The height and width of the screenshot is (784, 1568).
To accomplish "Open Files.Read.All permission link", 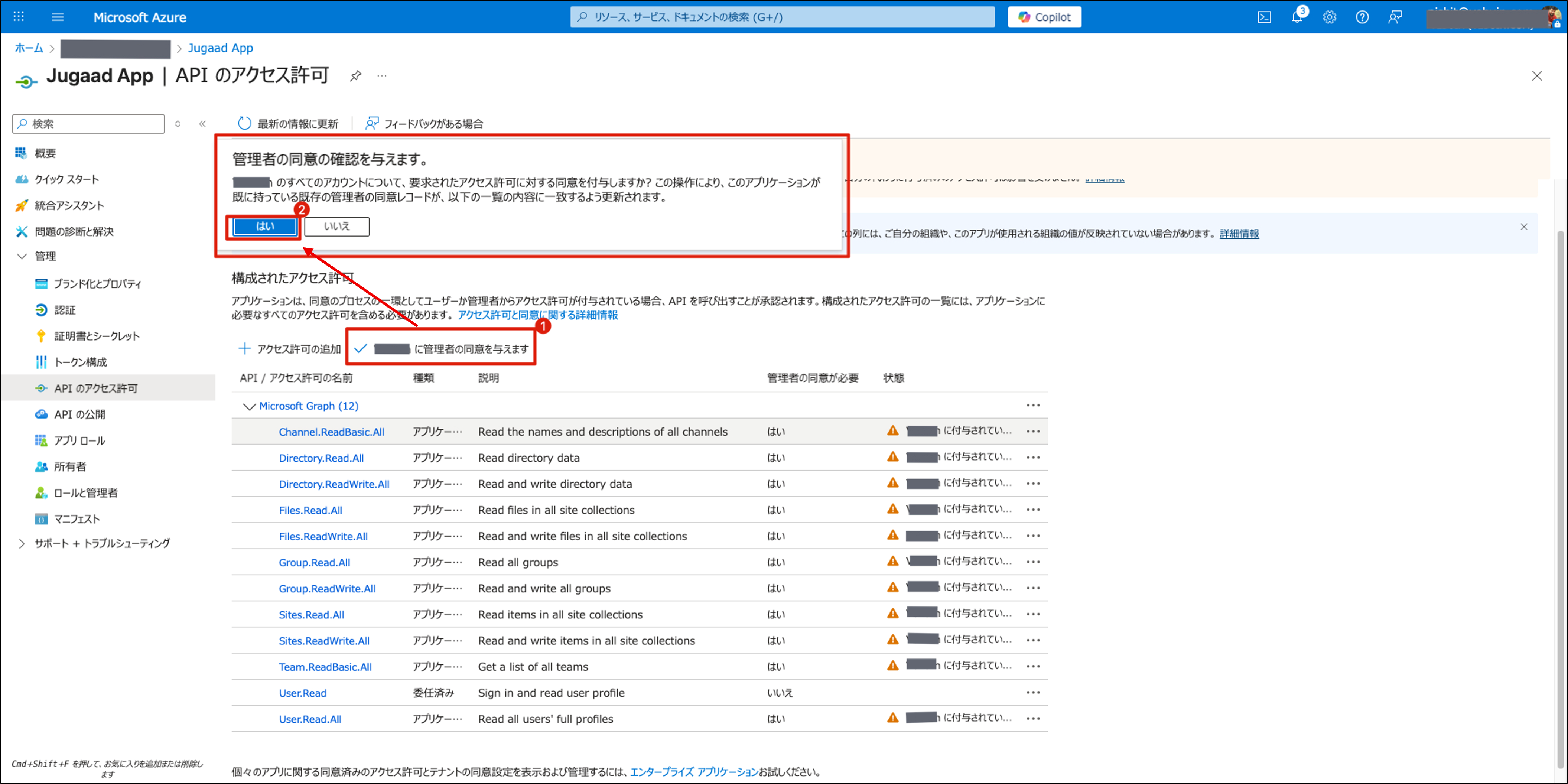I will [x=310, y=511].
